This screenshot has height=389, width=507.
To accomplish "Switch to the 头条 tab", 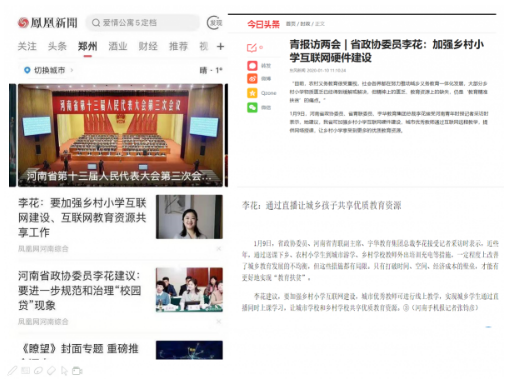I will [x=57, y=46].
